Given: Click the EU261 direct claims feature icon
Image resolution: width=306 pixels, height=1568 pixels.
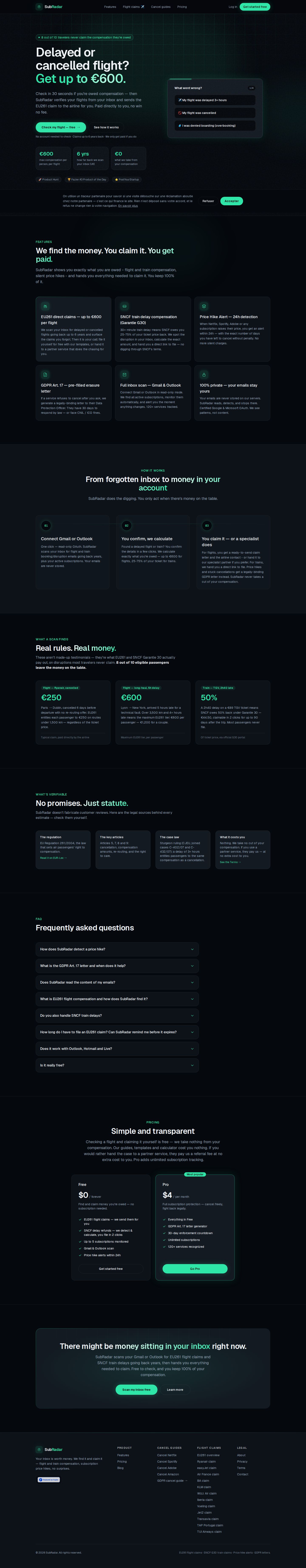Looking at the screenshot, I should coord(45,306).
